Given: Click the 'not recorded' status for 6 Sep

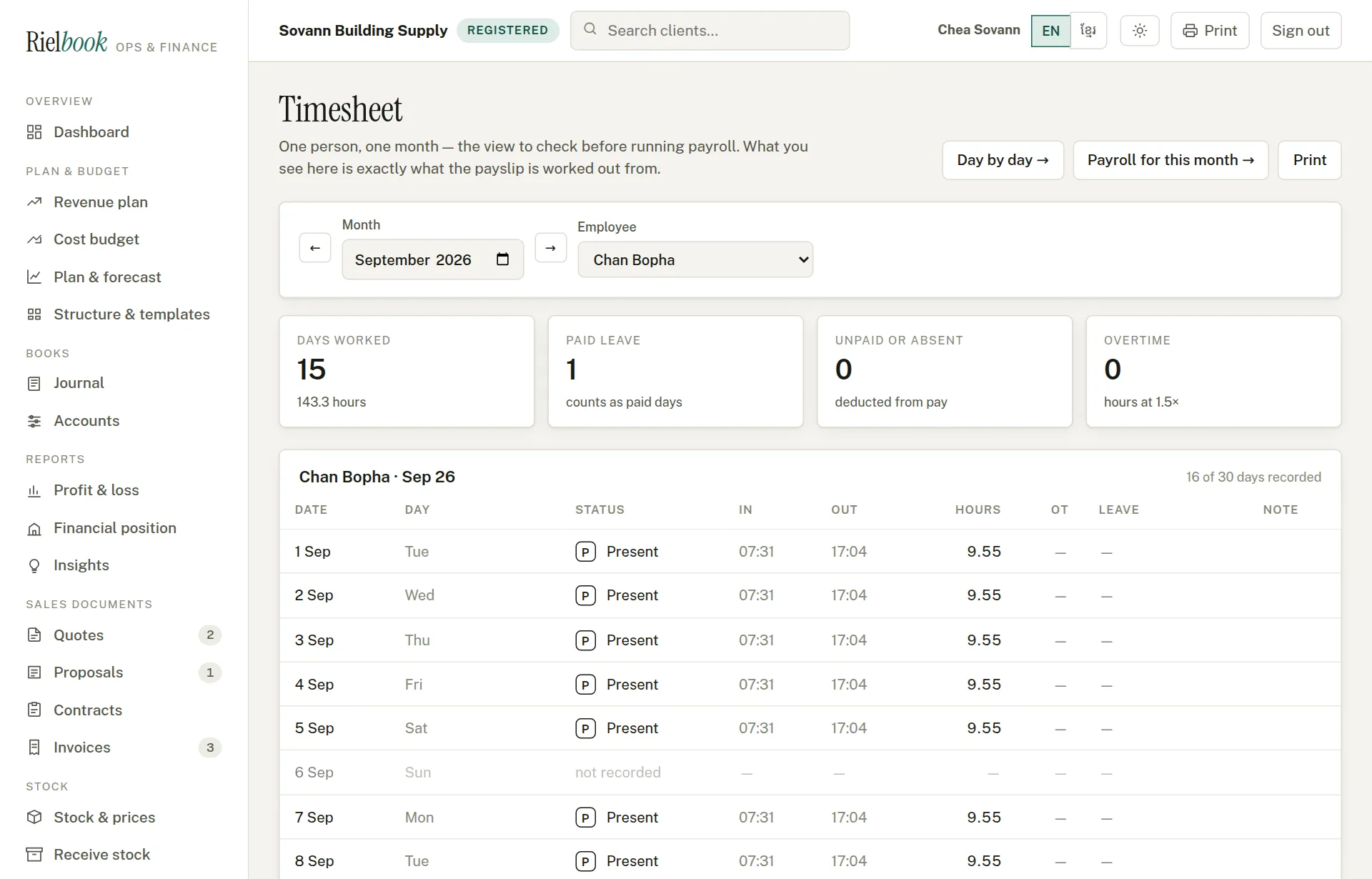Looking at the screenshot, I should [618, 773].
